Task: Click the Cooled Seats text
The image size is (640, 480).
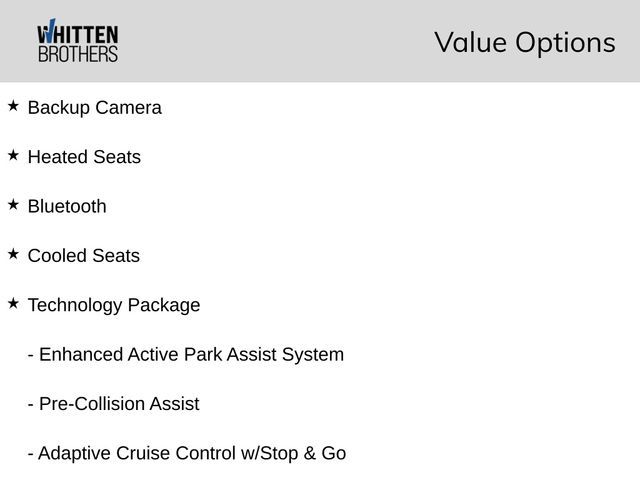Action: tap(84, 256)
